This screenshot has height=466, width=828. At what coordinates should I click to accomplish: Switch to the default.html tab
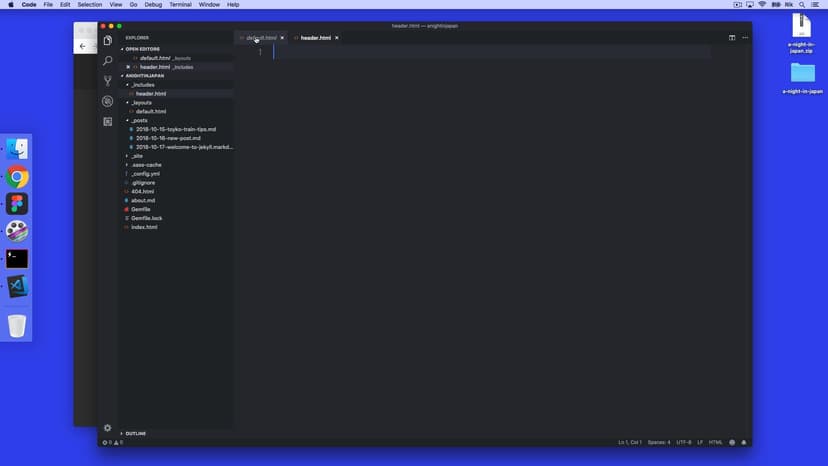click(x=260, y=38)
